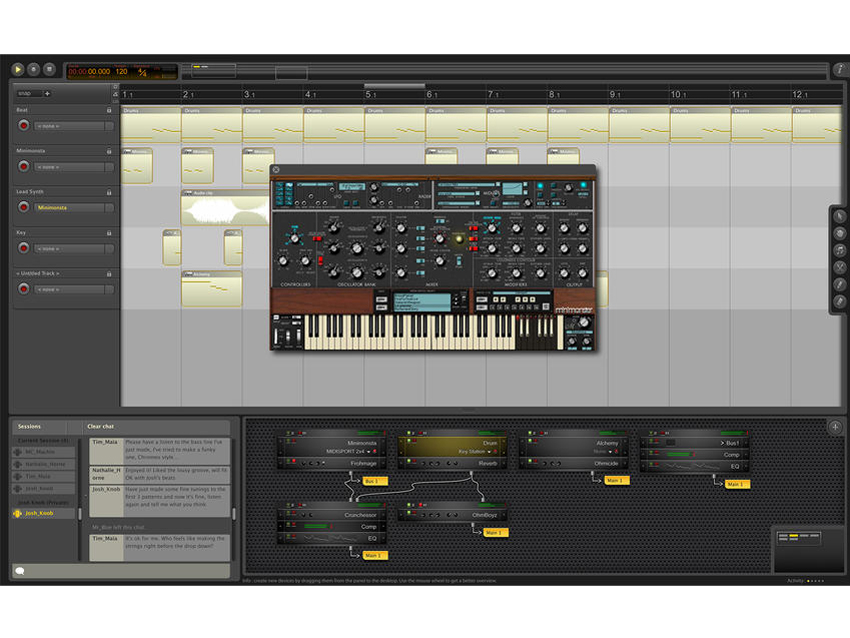850x638 pixels.
Task: Select the pointer tool in right toolbar
Action: coord(840,216)
